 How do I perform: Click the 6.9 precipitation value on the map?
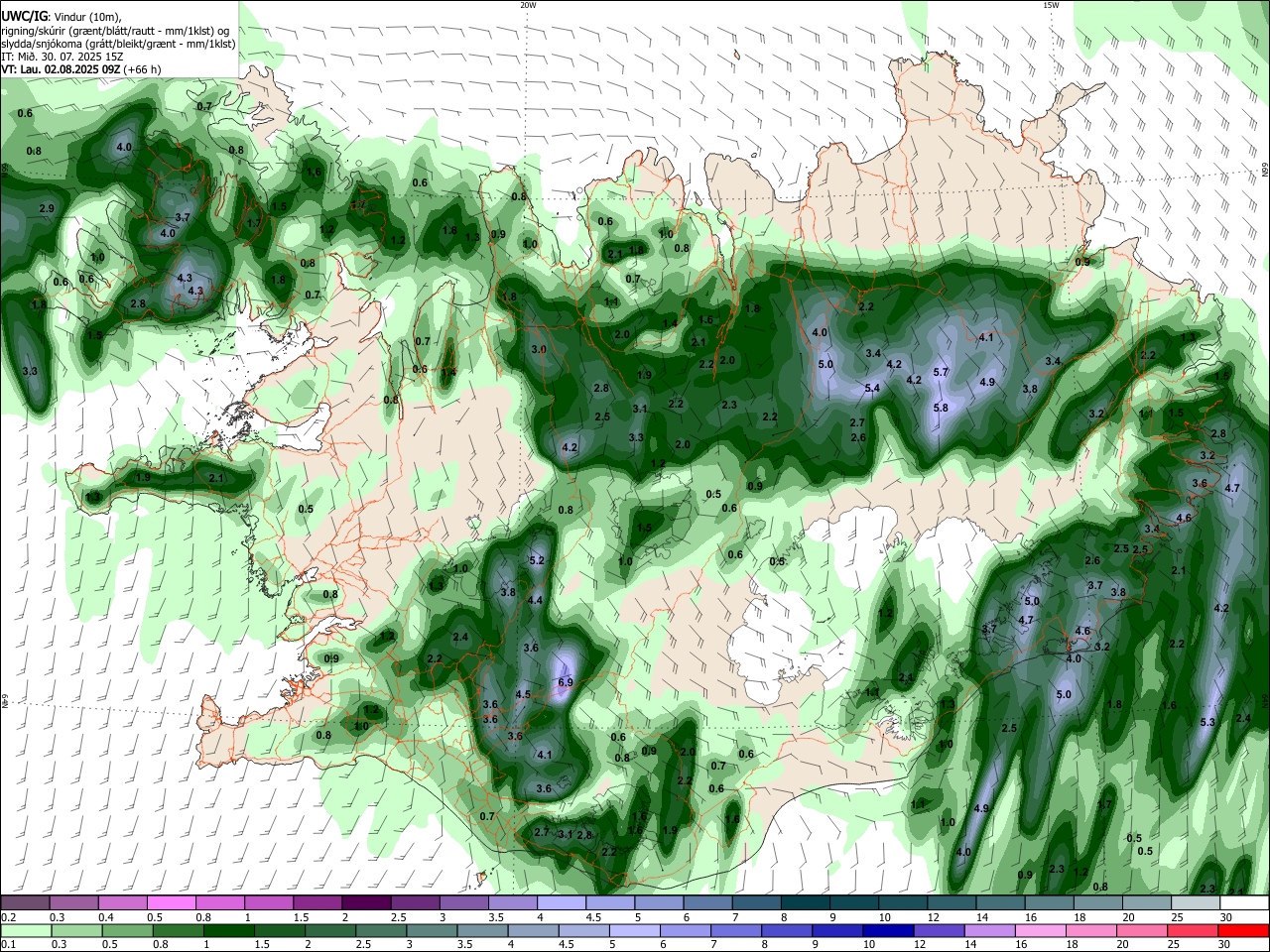point(566,682)
